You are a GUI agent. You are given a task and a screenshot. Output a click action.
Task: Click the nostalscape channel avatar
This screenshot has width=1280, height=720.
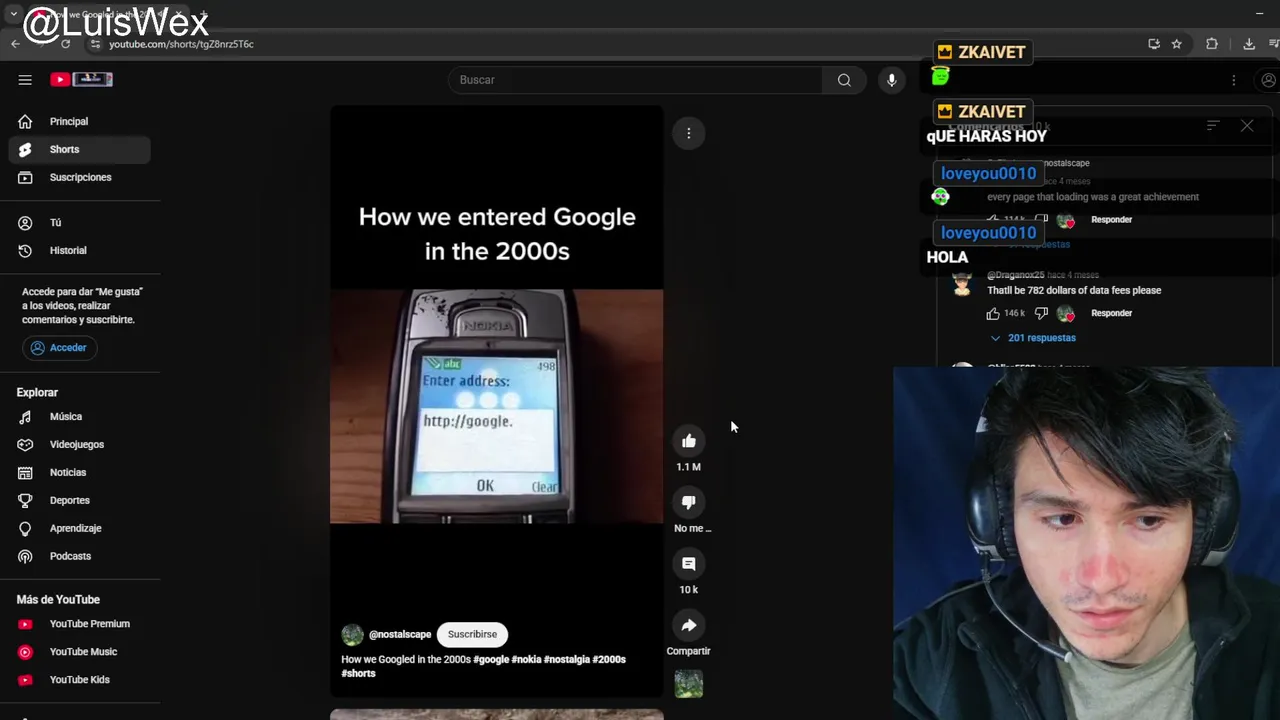tap(352, 634)
